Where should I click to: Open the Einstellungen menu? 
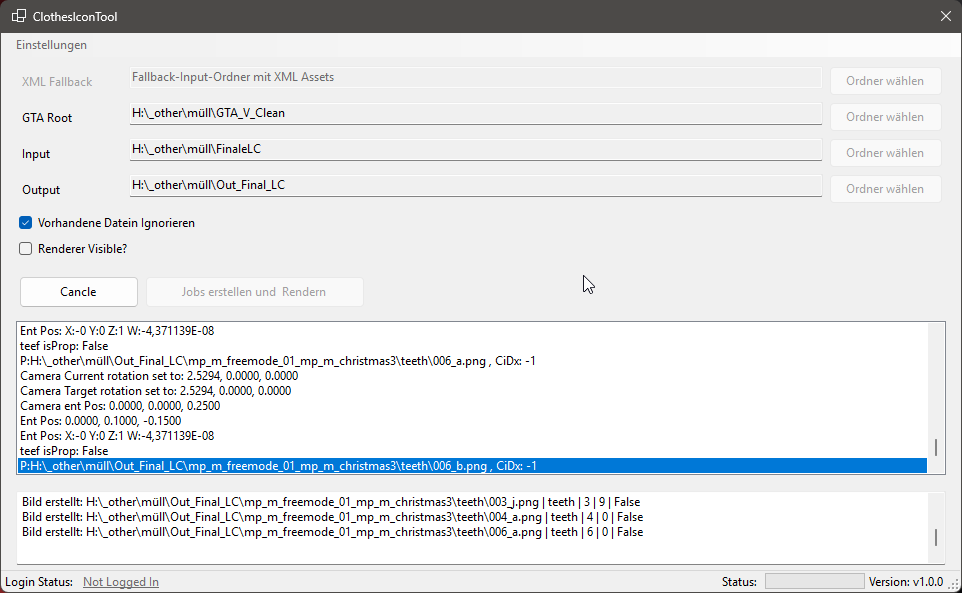[52, 45]
